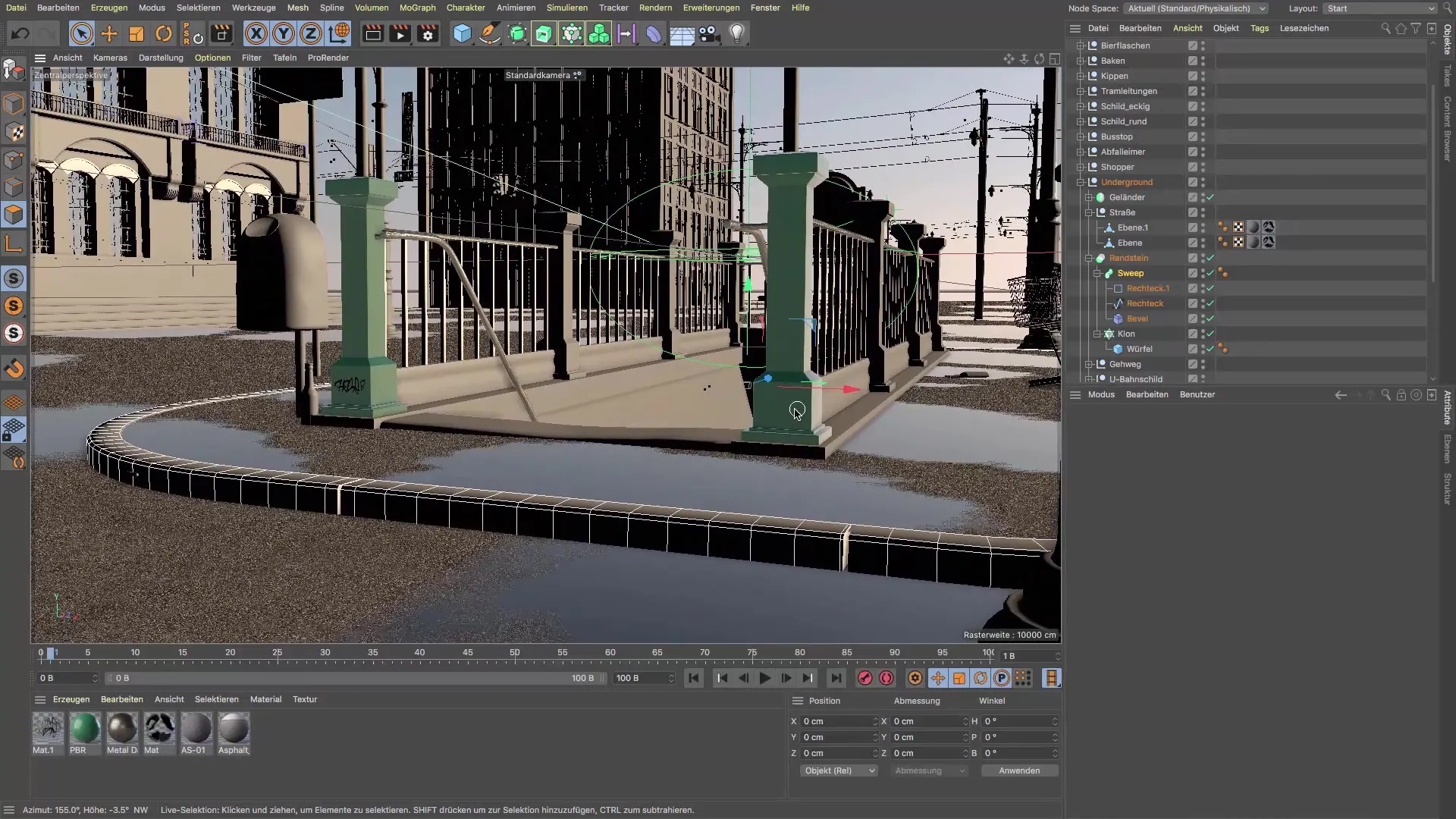Screen dimensions: 1456x819
Task: Open the MoGraph menu
Action: 417,8
